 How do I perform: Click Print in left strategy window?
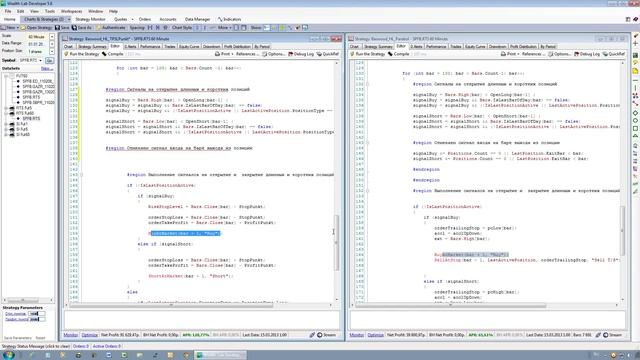click(223, 54)
